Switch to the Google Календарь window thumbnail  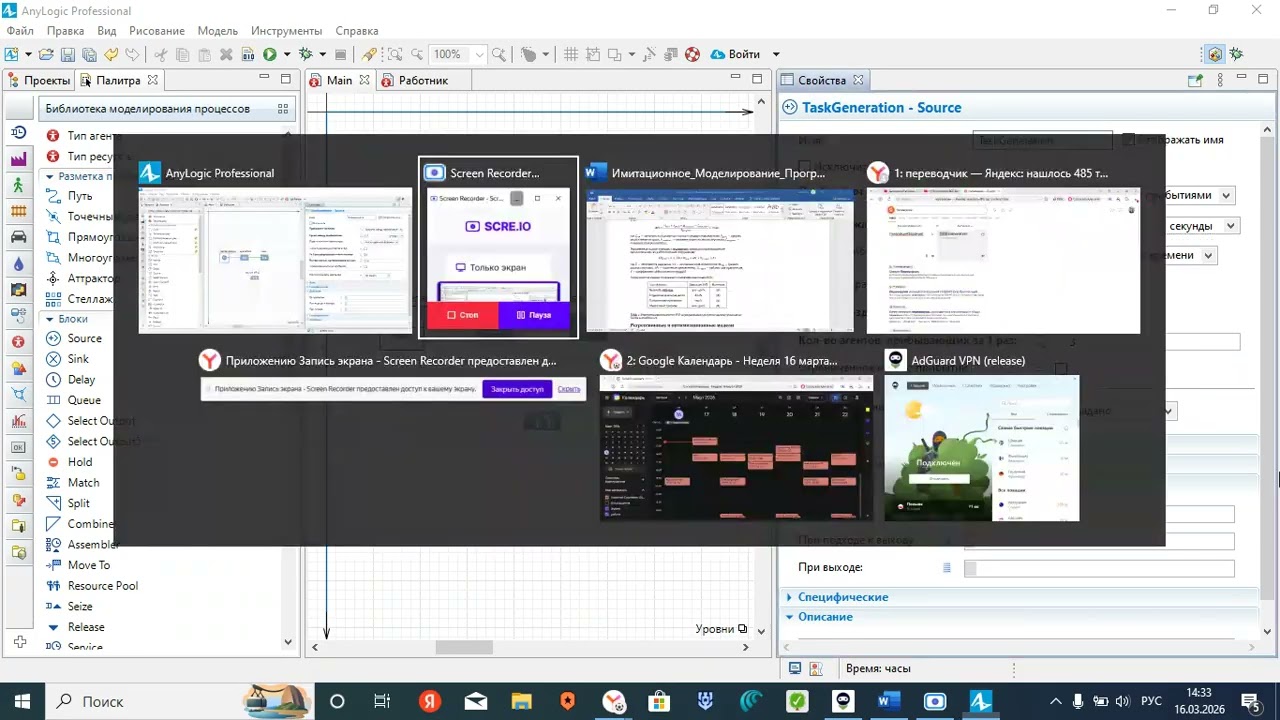[x=736, y=437]
